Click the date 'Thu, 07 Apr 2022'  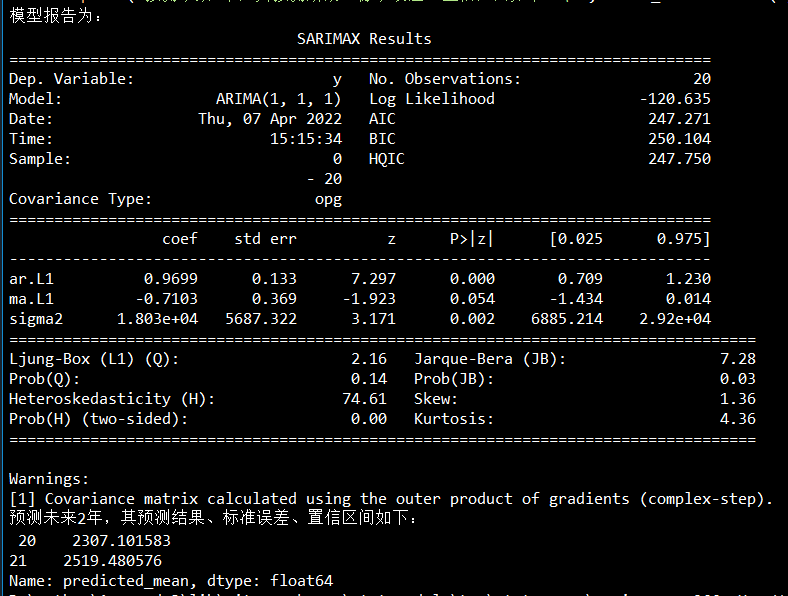[x=270, y=119]
